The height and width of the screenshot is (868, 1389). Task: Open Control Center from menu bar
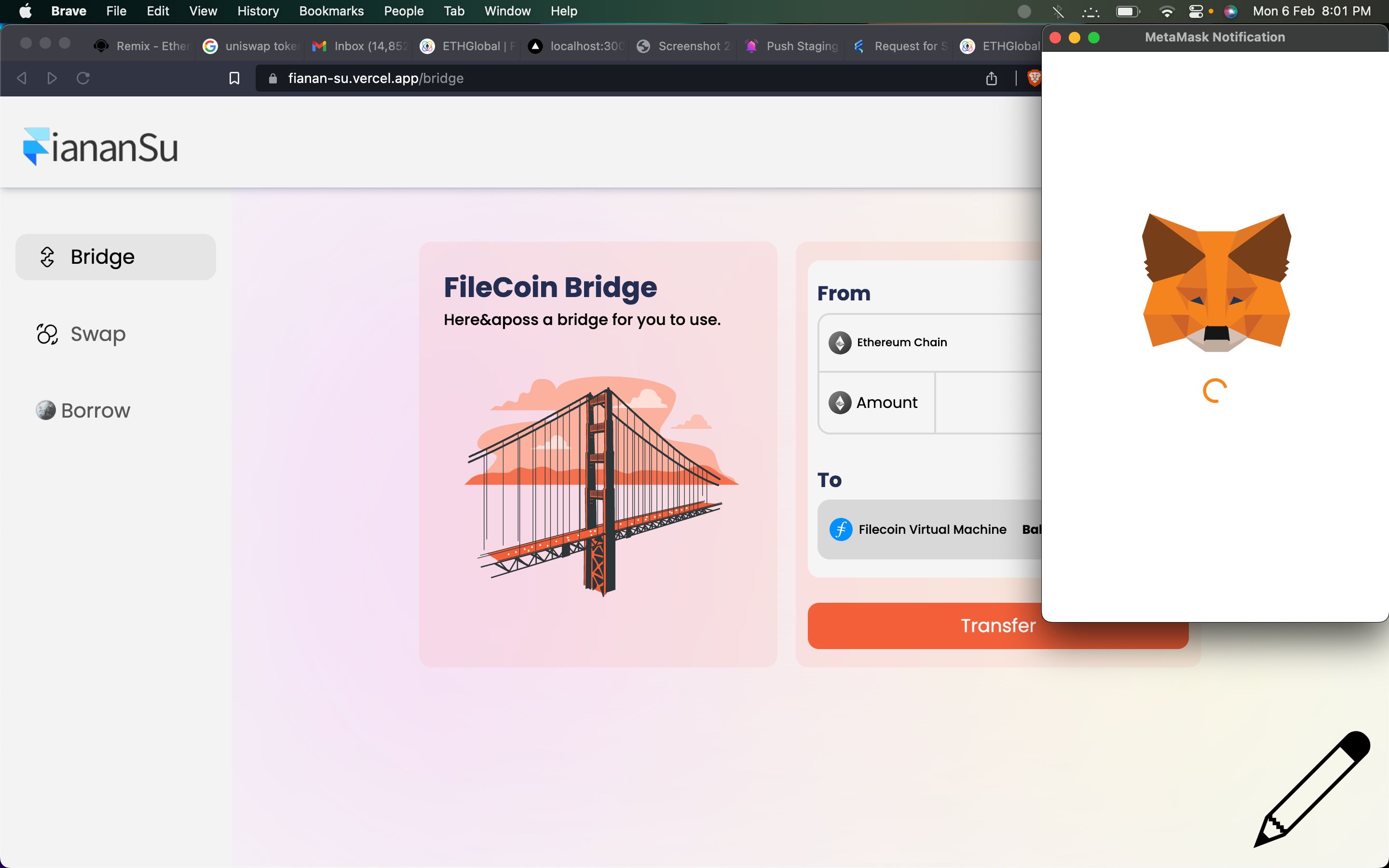click(1196, 11)
